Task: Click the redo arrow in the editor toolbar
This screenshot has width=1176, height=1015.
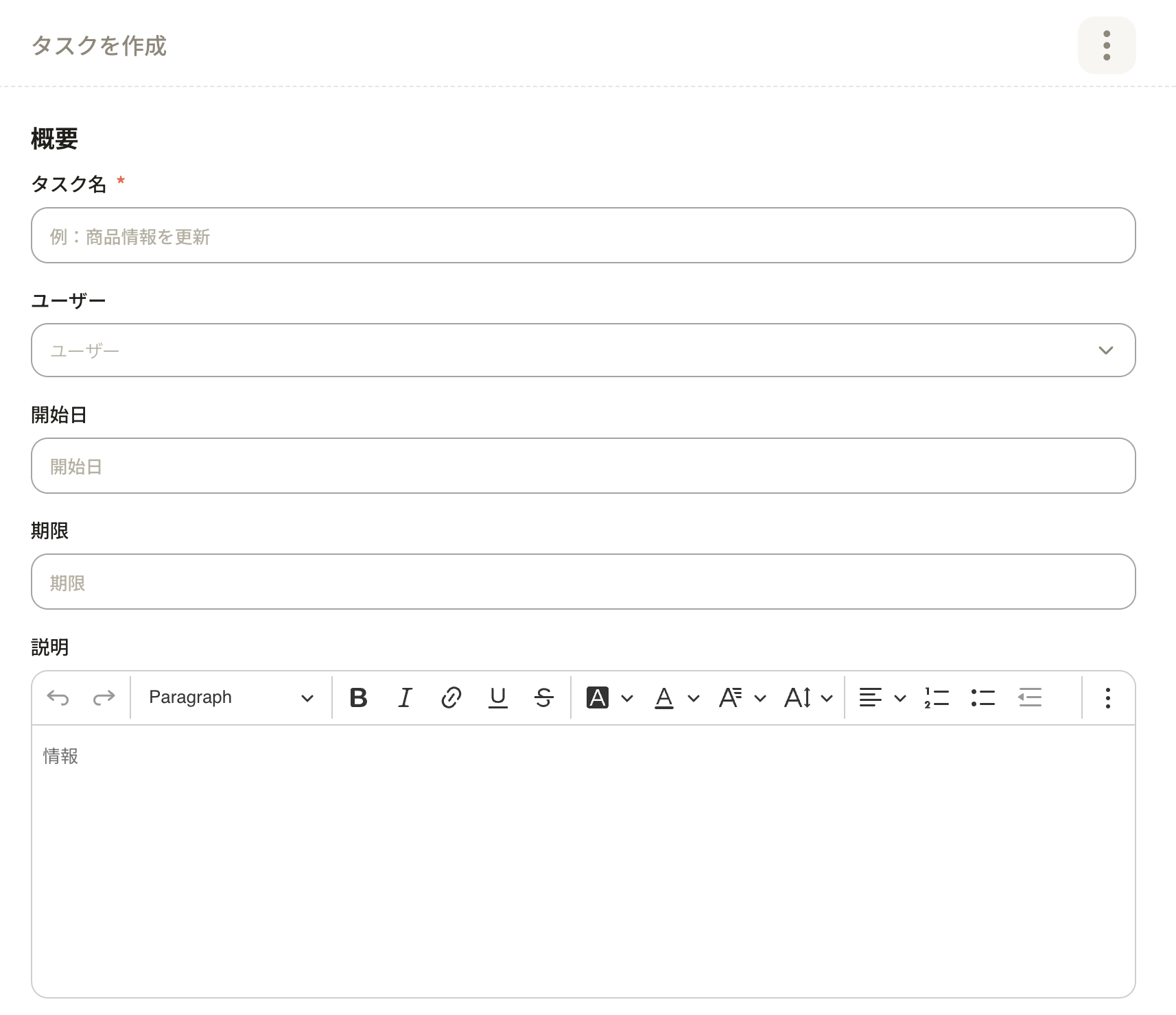Action: point(104,698)
